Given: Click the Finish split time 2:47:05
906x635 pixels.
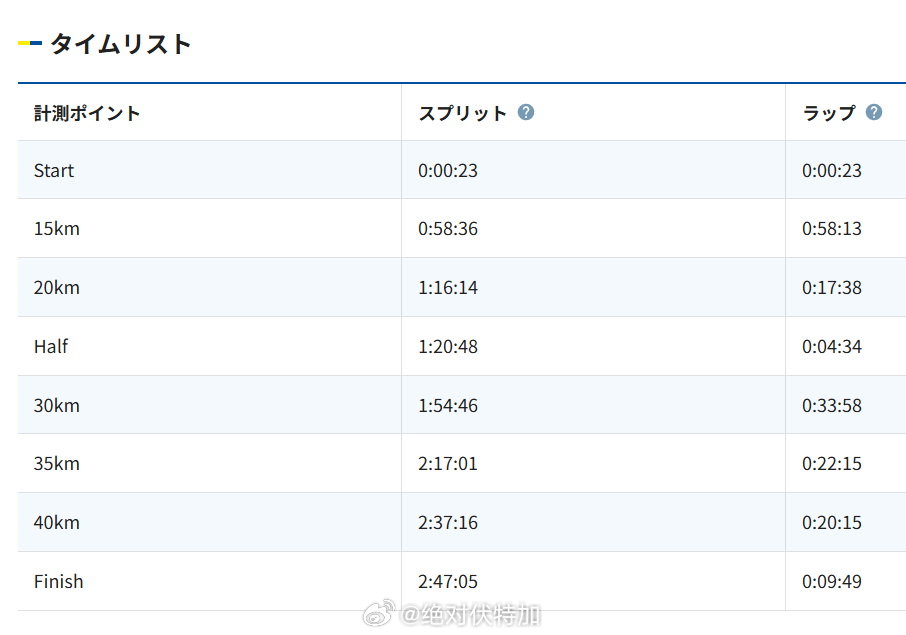Looking at the screenshot, I should pyautogui.click(x=448, y=582).
